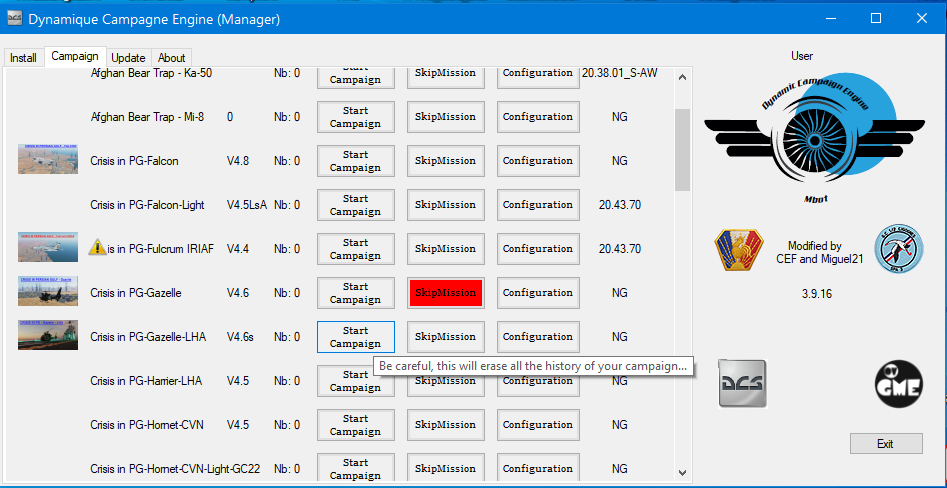Open the DCS logo icon
947x488 pixels.
(x=742, y=383)
